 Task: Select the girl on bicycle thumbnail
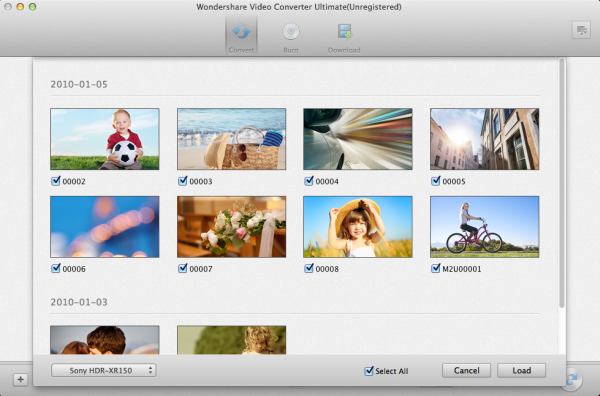[x=484, y=227]
